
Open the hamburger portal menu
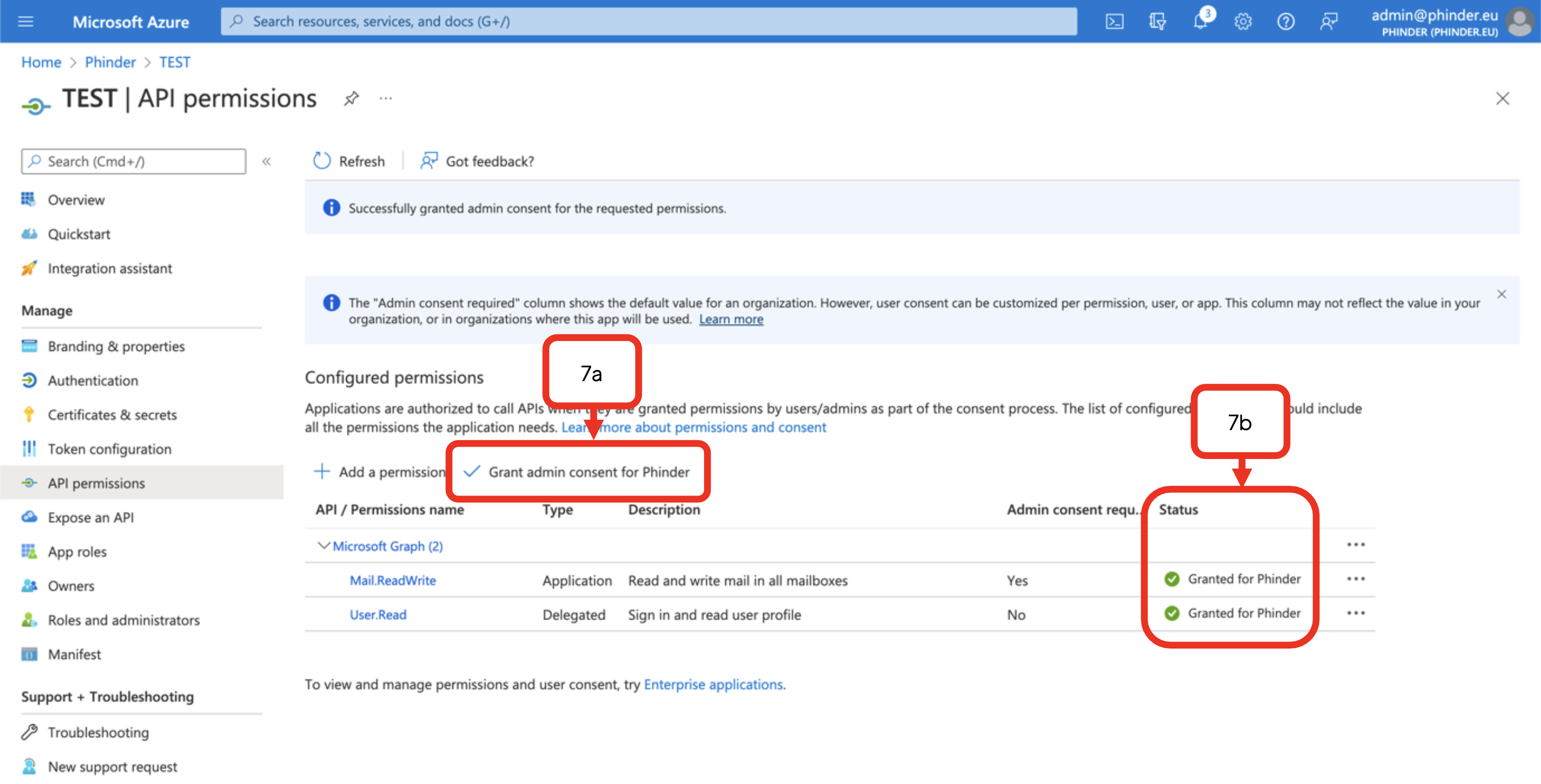[26, 22]
